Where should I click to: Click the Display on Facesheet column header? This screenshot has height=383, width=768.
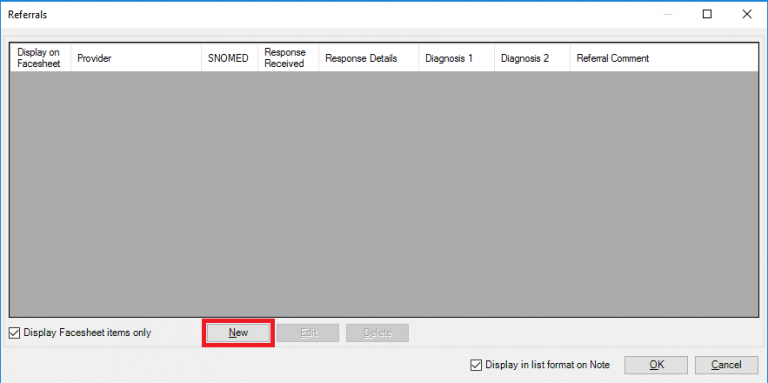point(40,58)
